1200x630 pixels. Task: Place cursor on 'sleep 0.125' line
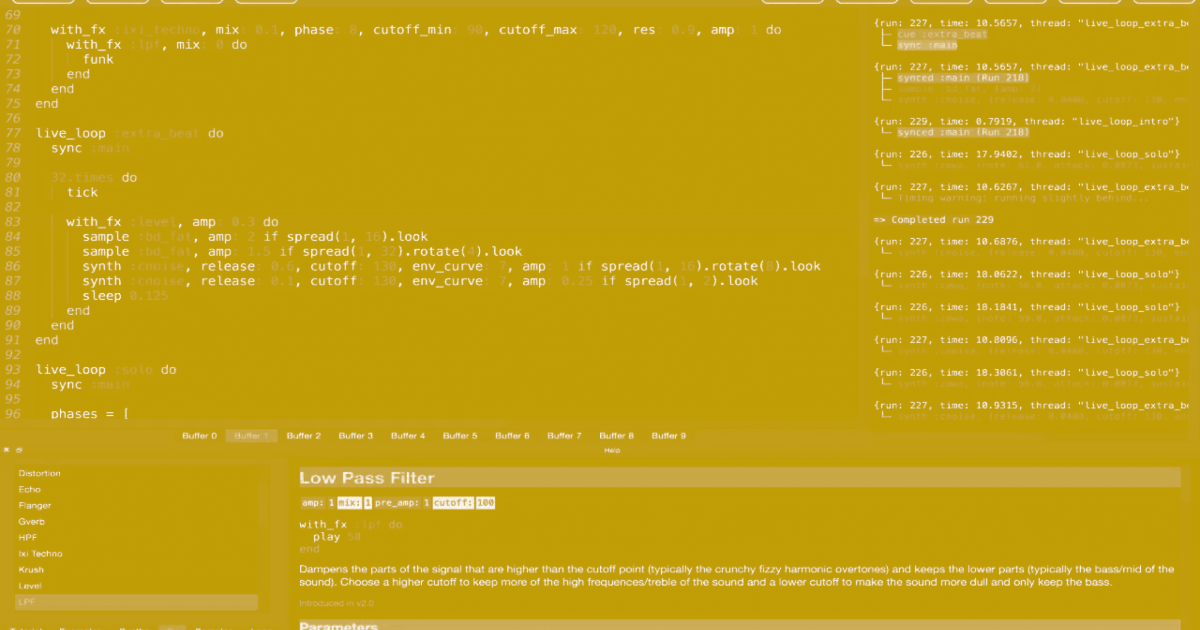point(124,296)
